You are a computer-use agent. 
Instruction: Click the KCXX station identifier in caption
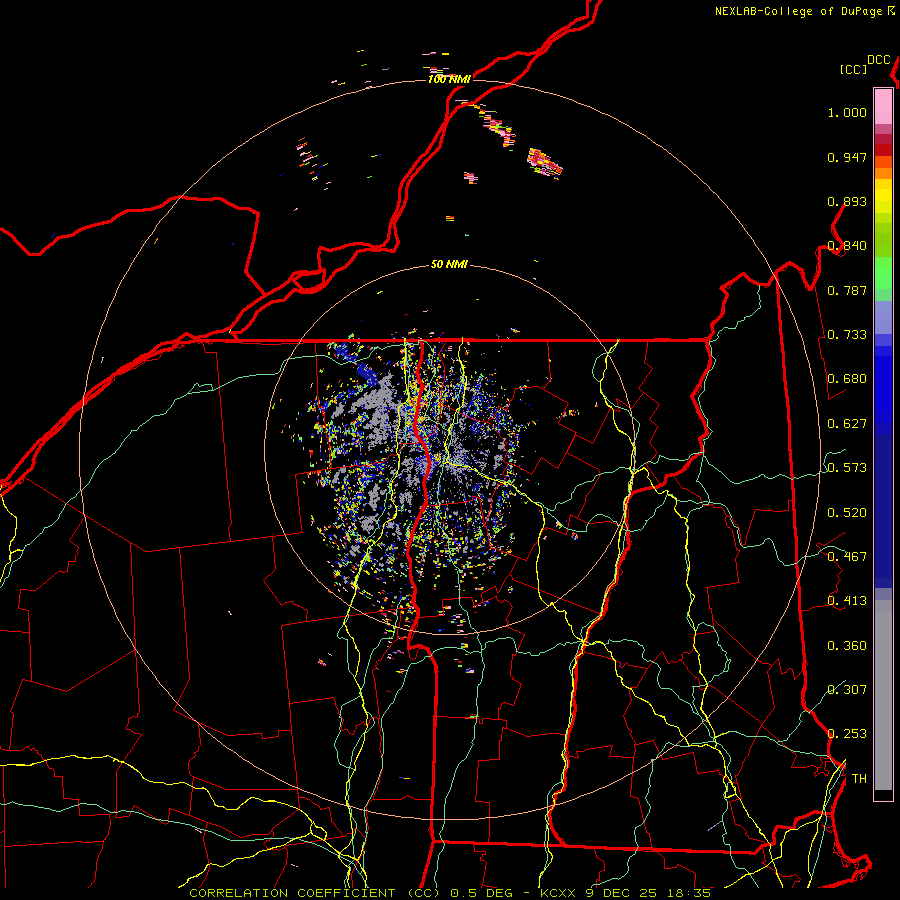click(557, 893)
